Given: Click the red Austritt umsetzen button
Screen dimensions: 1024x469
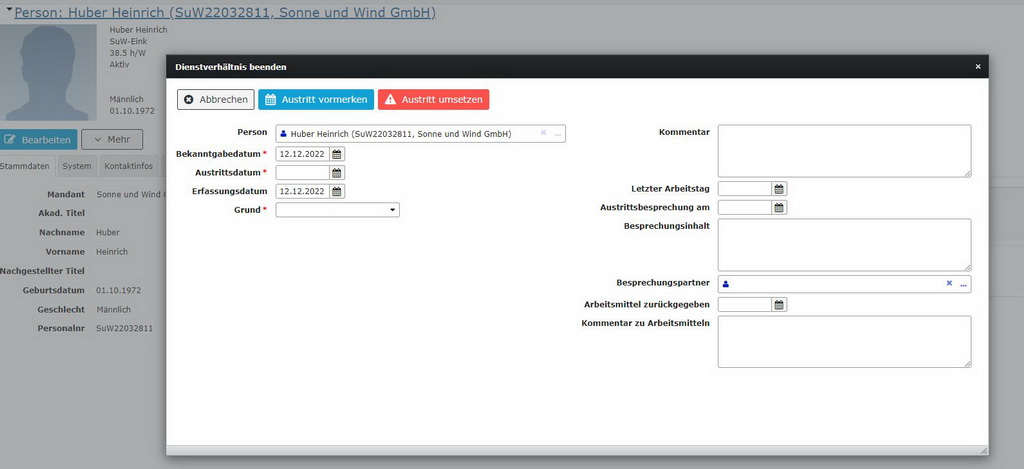Looking at the screenshot, I should (434, 99).
